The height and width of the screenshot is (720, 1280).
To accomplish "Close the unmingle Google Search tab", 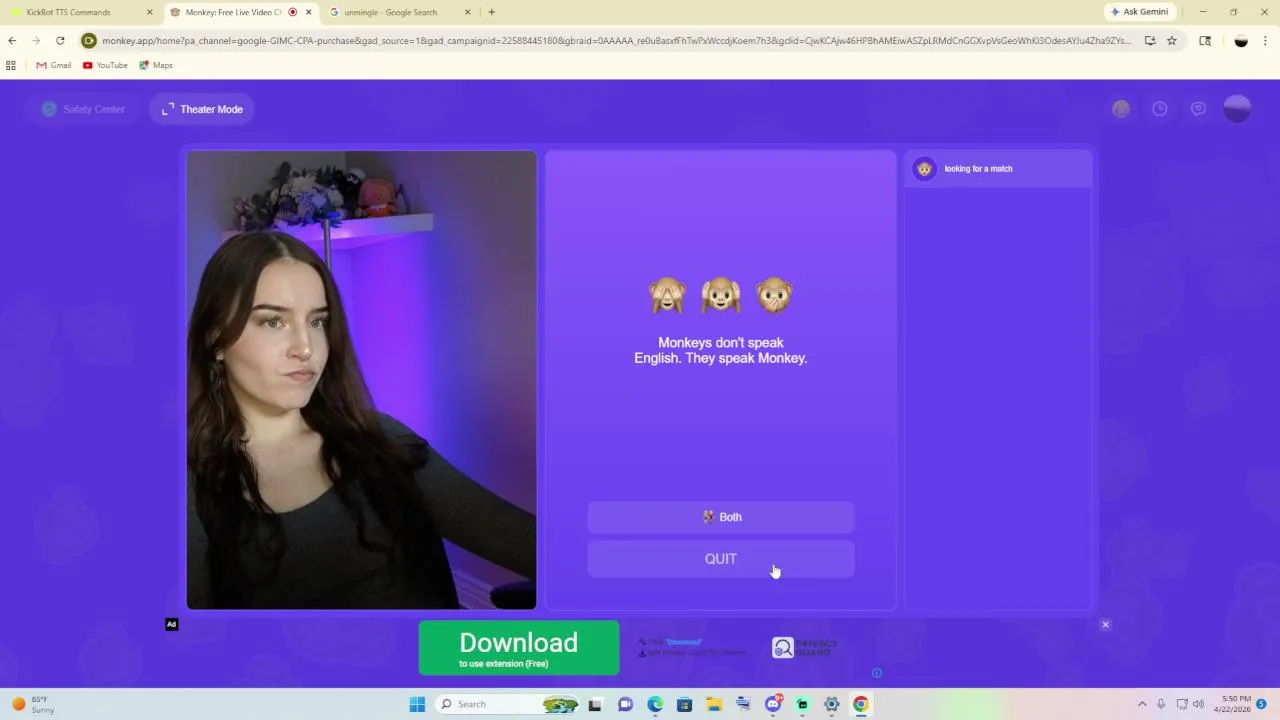I will click(468, 12).
